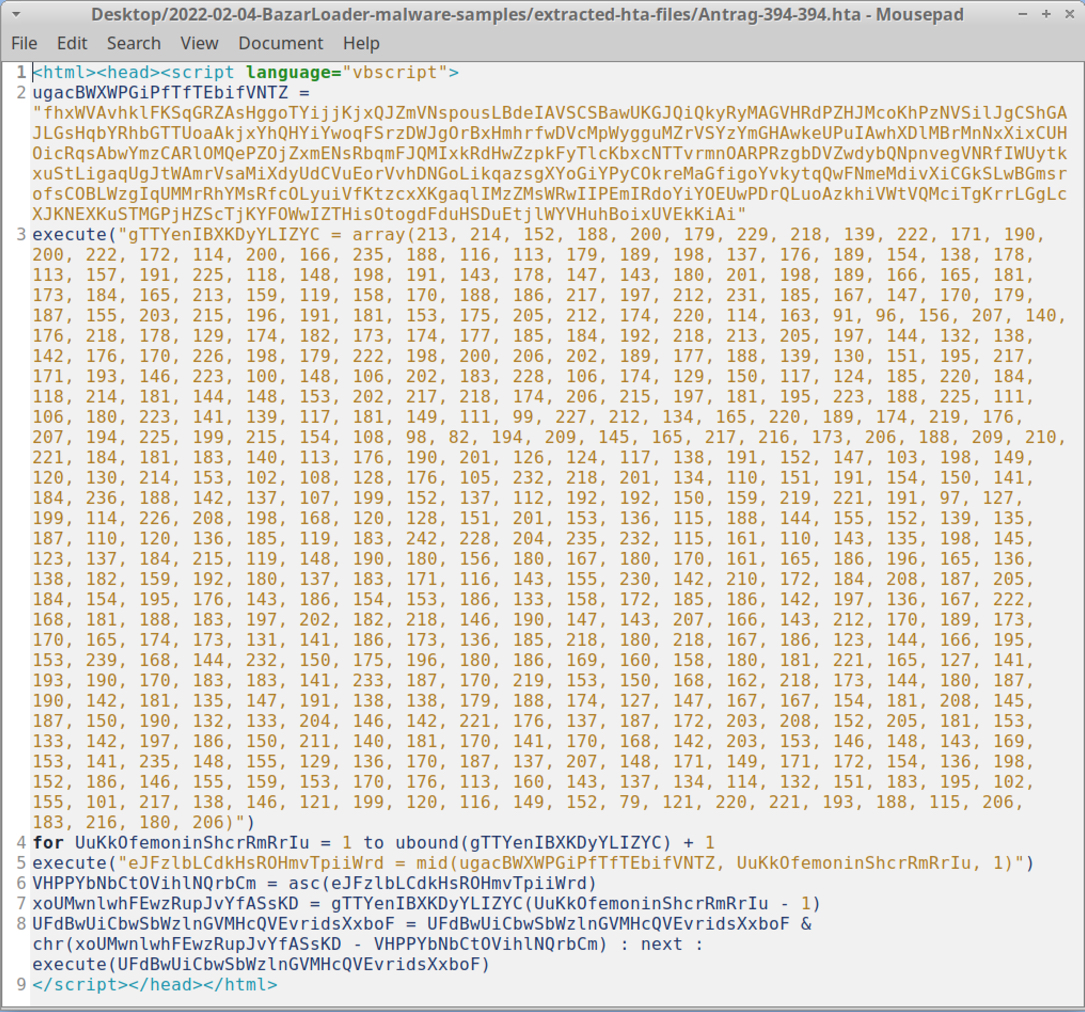Image resolution: width=1085 pixels, height=1012 pixels.
Task: Click the language attribute keyword on line 1
Action: click(288, 73)
